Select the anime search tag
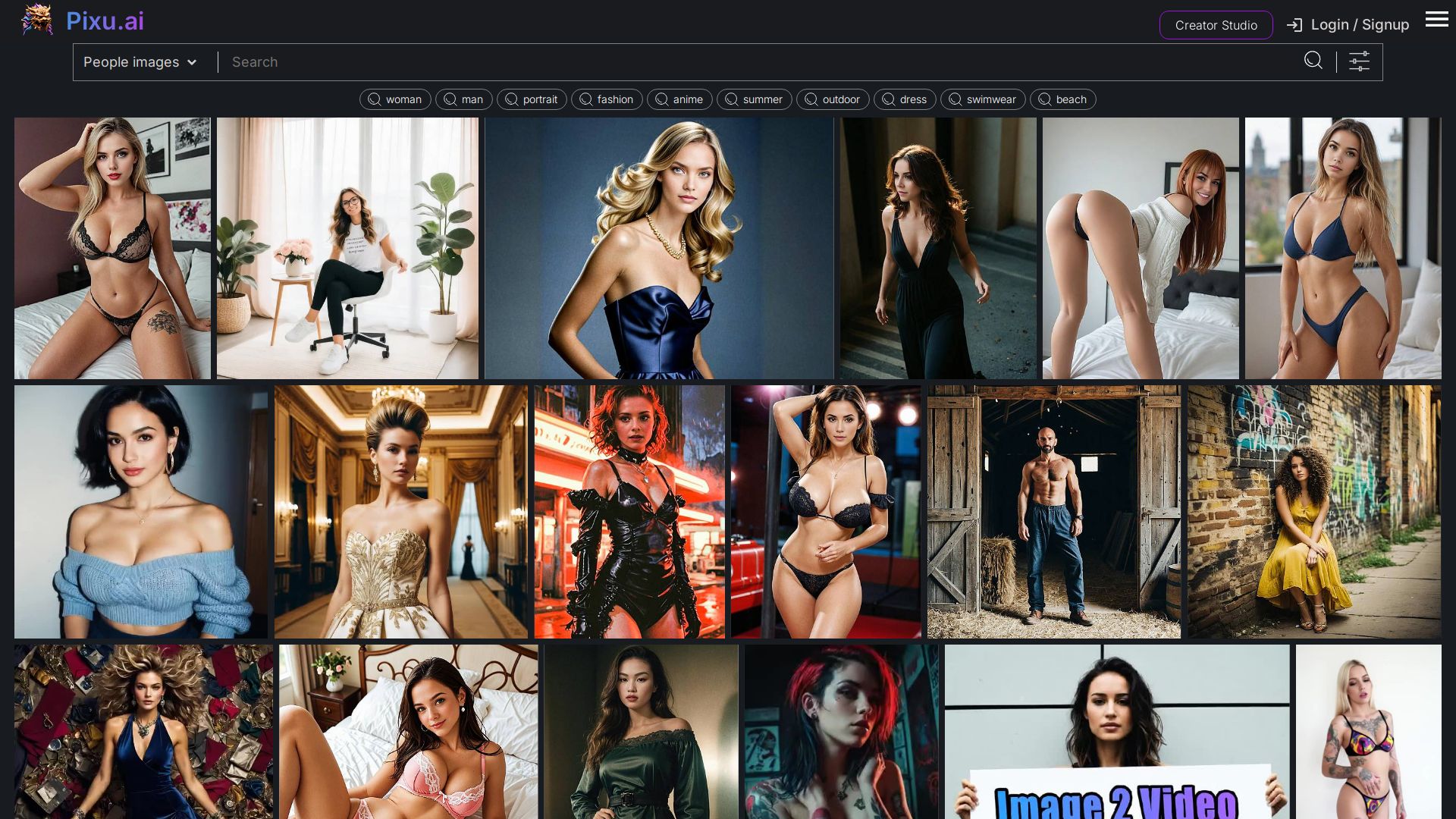This screenshot has height=819, width=1456. (679, 99)
